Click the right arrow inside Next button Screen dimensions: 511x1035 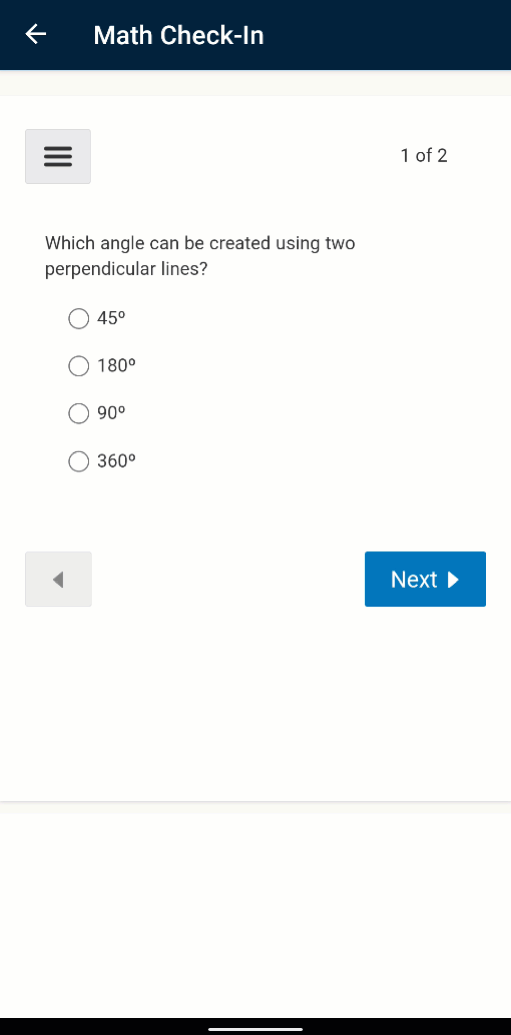453,580
